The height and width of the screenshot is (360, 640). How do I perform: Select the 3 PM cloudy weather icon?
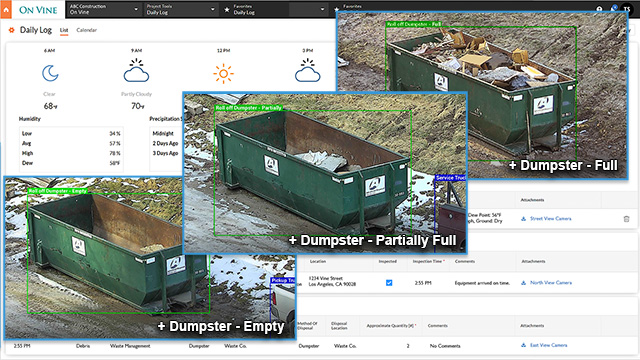pyautogui.click(x=308, y=71)
